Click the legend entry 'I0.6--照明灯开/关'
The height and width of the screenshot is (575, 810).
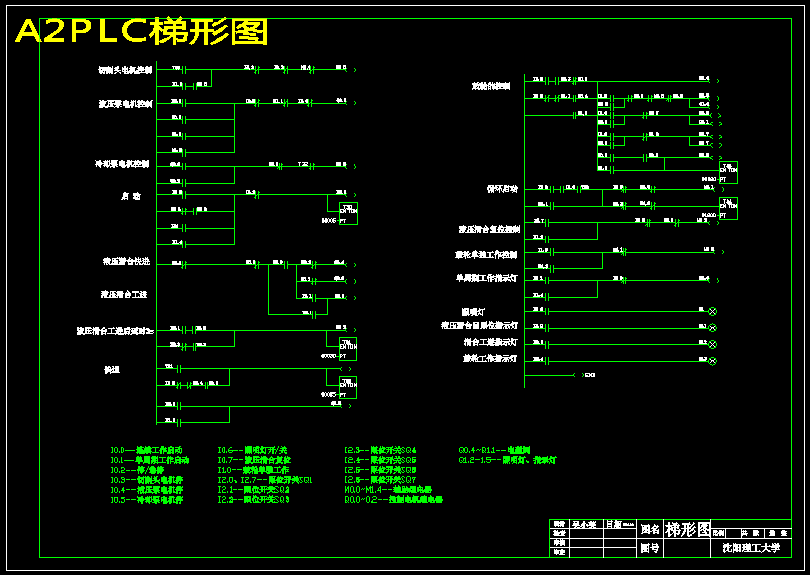coord(252,450)
